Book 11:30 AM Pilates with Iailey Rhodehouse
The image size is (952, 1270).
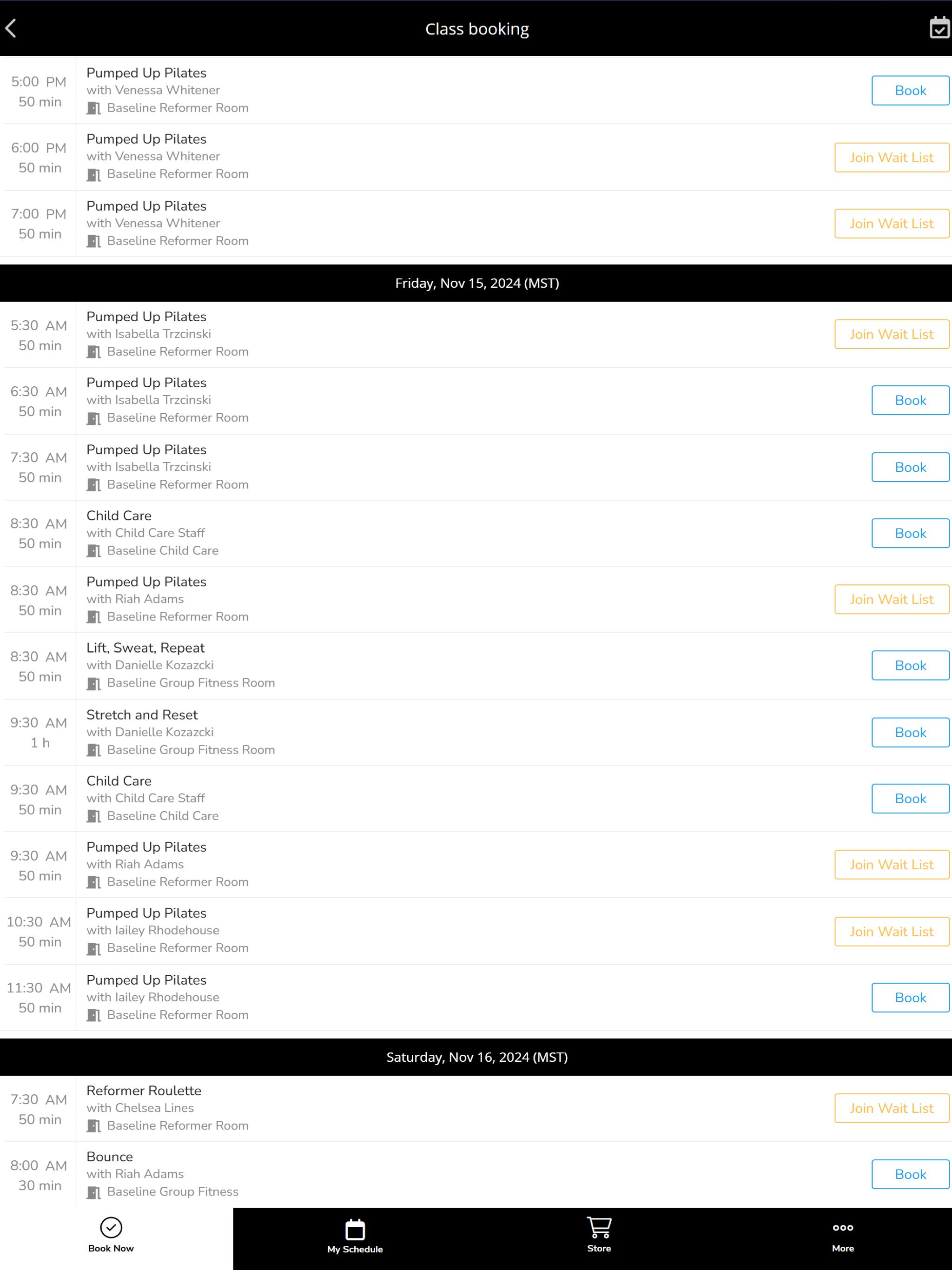click(x=910, y=997)
